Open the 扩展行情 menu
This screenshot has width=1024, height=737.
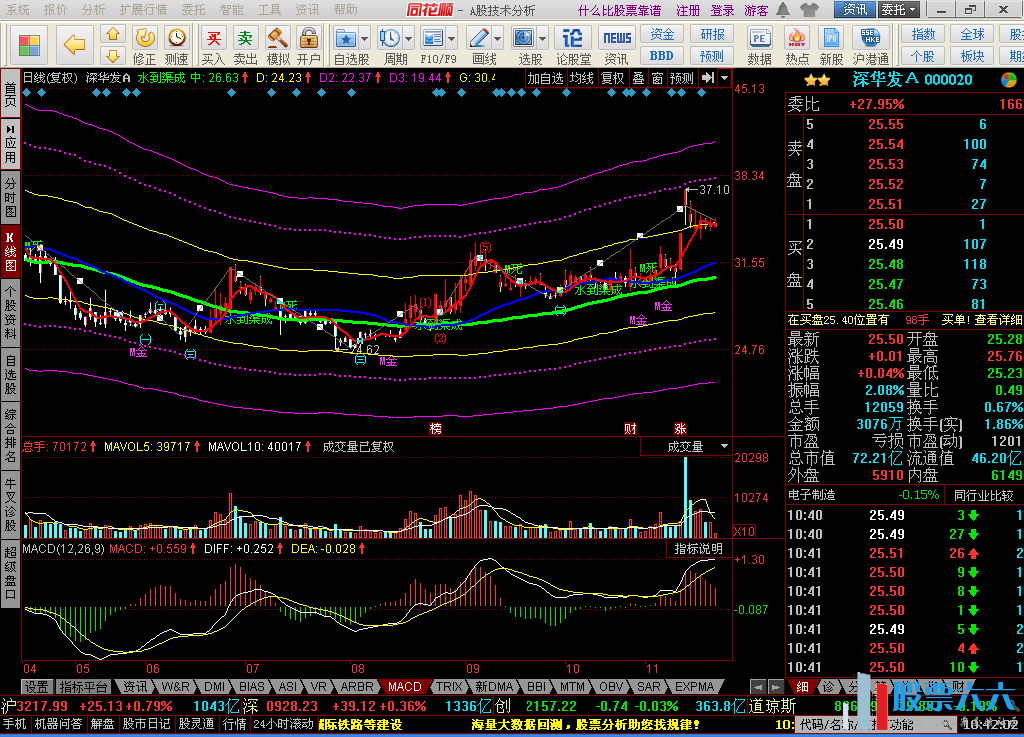(144, 10)
